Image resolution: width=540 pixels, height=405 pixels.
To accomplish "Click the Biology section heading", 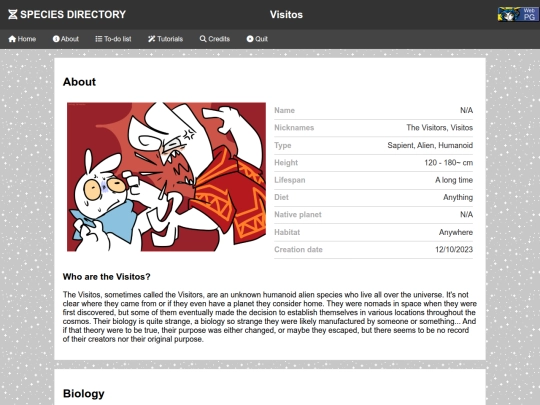I will [84, 394].
